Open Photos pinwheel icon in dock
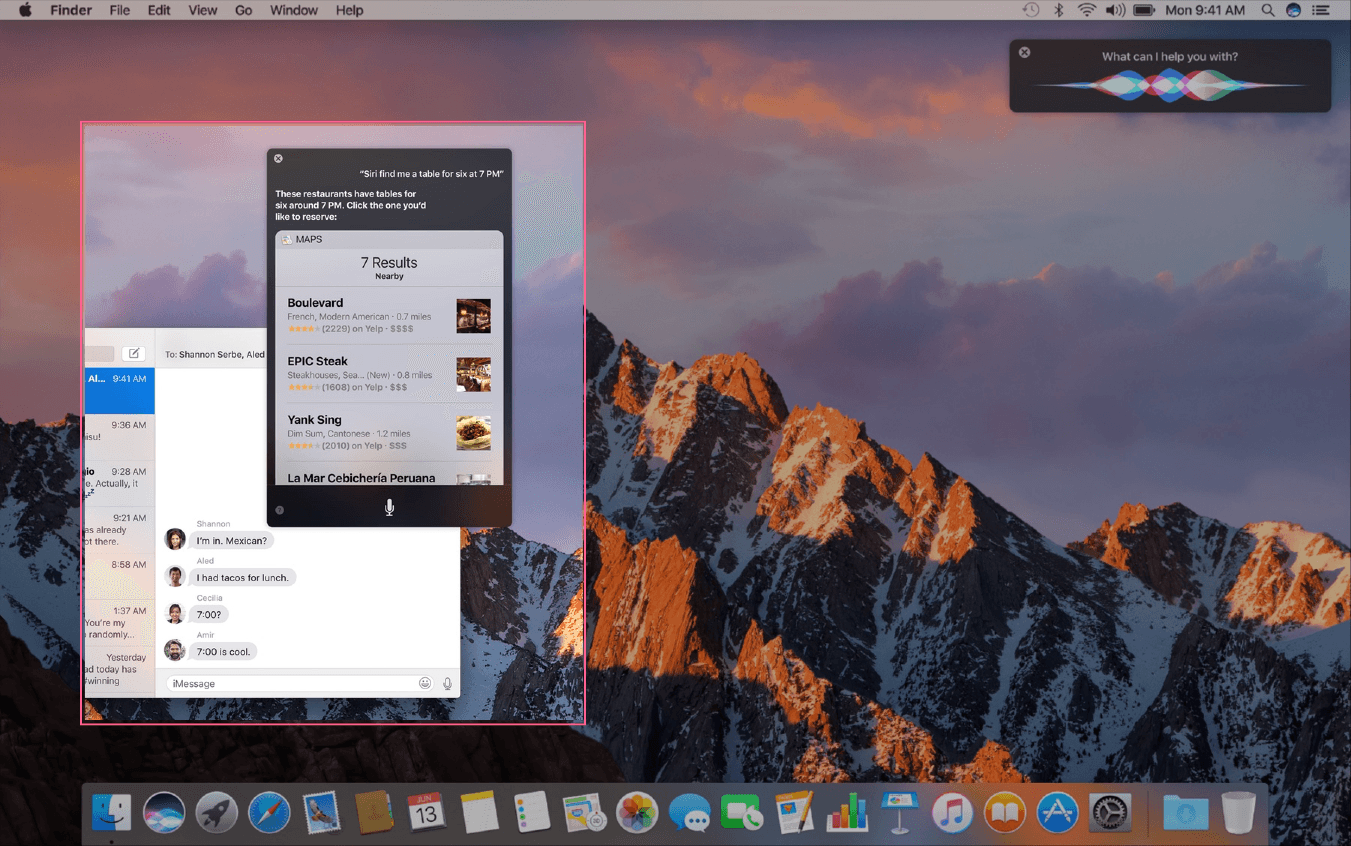Viewport: 1351px width, 846px height. [x=636, y=812]
